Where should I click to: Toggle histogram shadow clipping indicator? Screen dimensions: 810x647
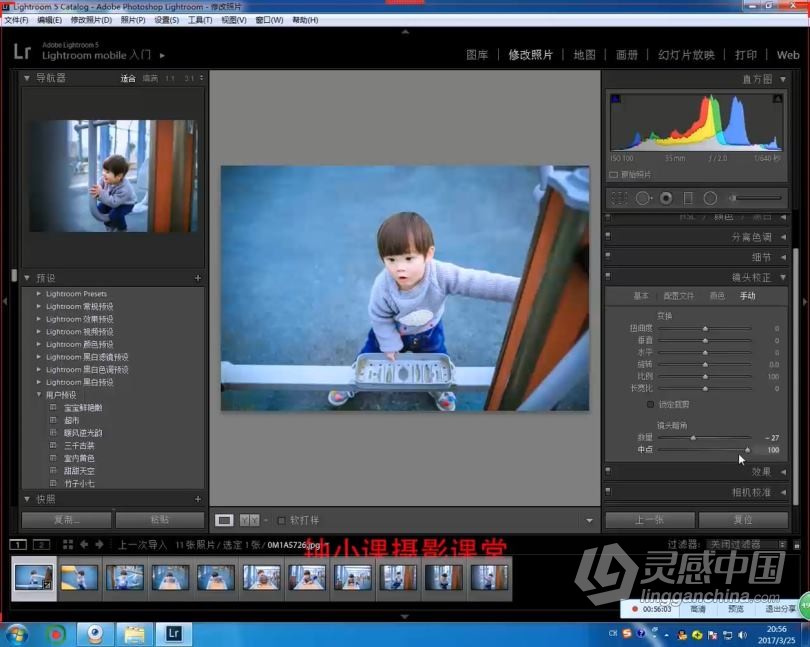click(616, 98)
